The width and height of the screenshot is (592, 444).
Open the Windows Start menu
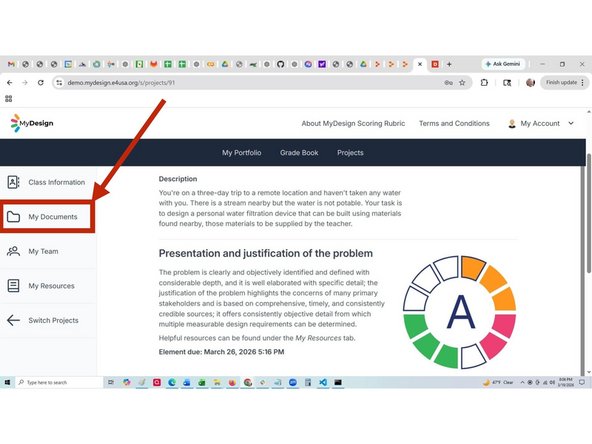7,382
